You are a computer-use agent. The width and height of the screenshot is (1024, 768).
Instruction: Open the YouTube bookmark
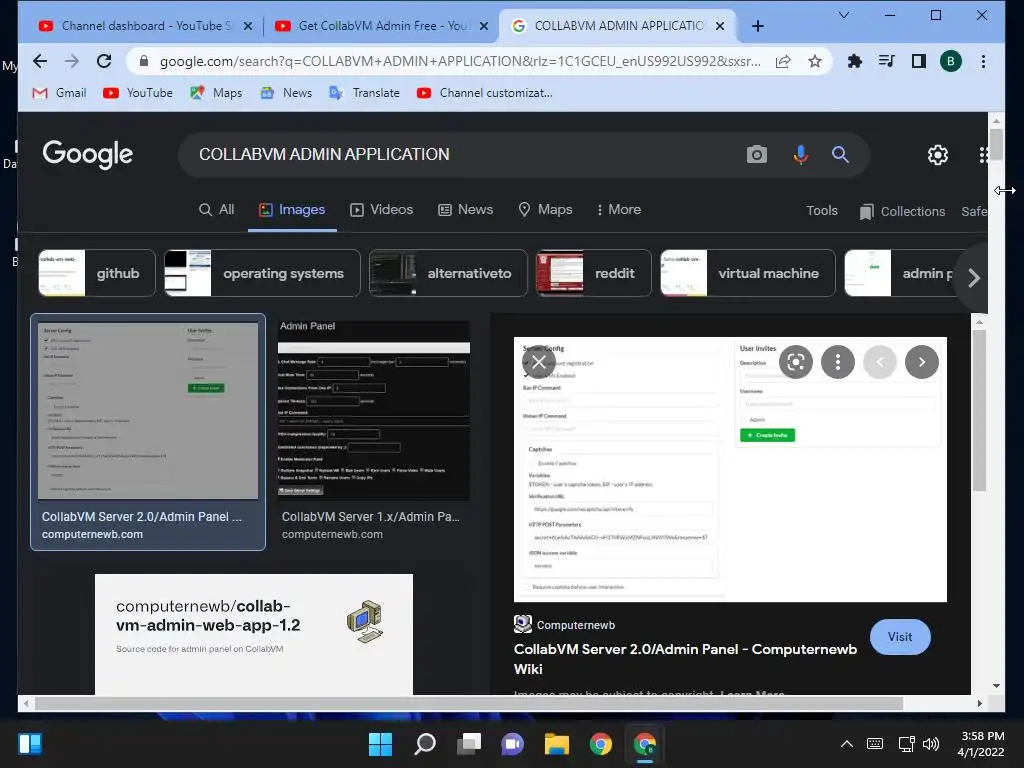pyautogui.click(x=138, y=93)
